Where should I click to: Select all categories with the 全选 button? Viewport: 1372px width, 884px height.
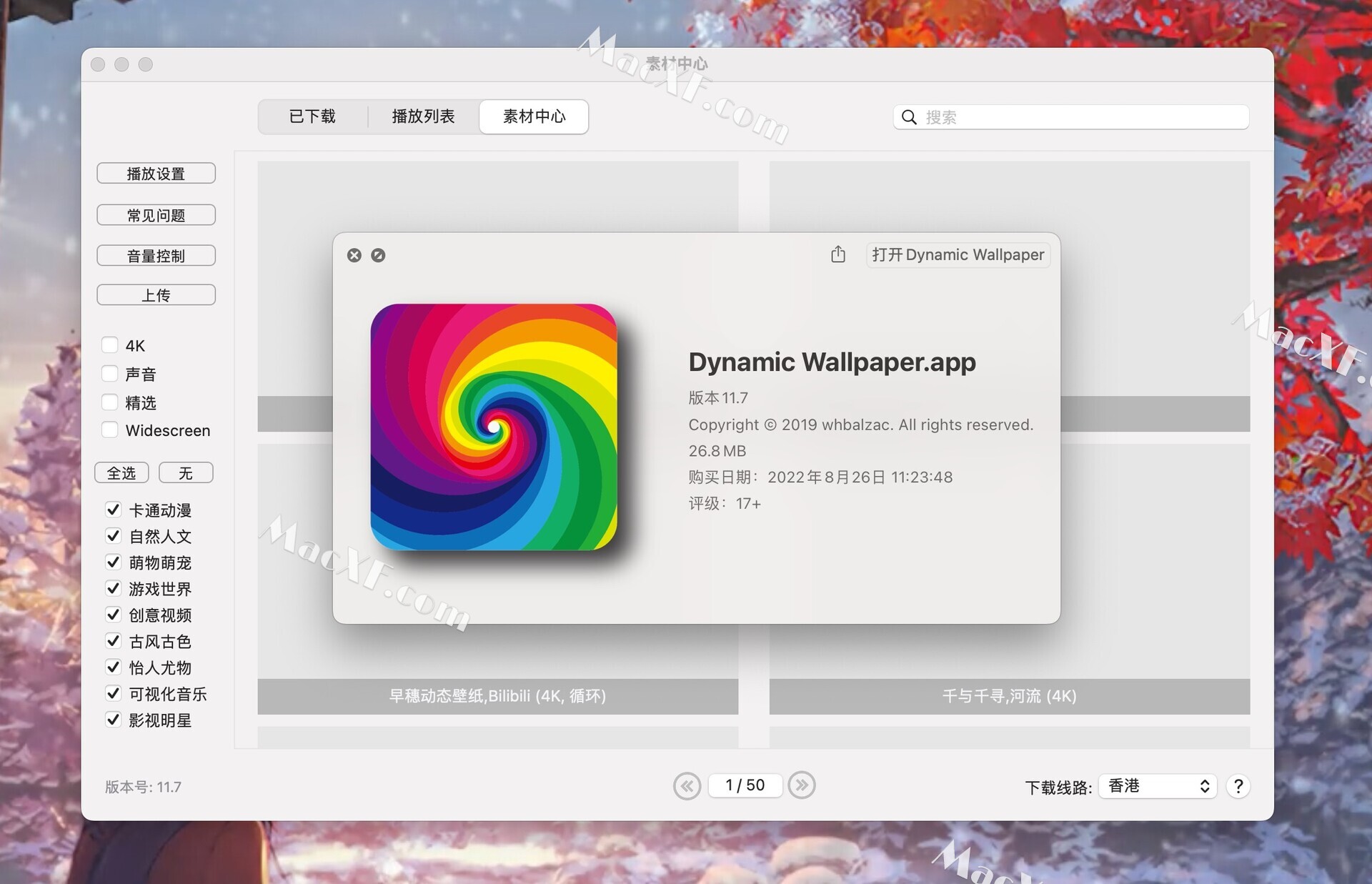pyautogui.click(x=121, y=472)
